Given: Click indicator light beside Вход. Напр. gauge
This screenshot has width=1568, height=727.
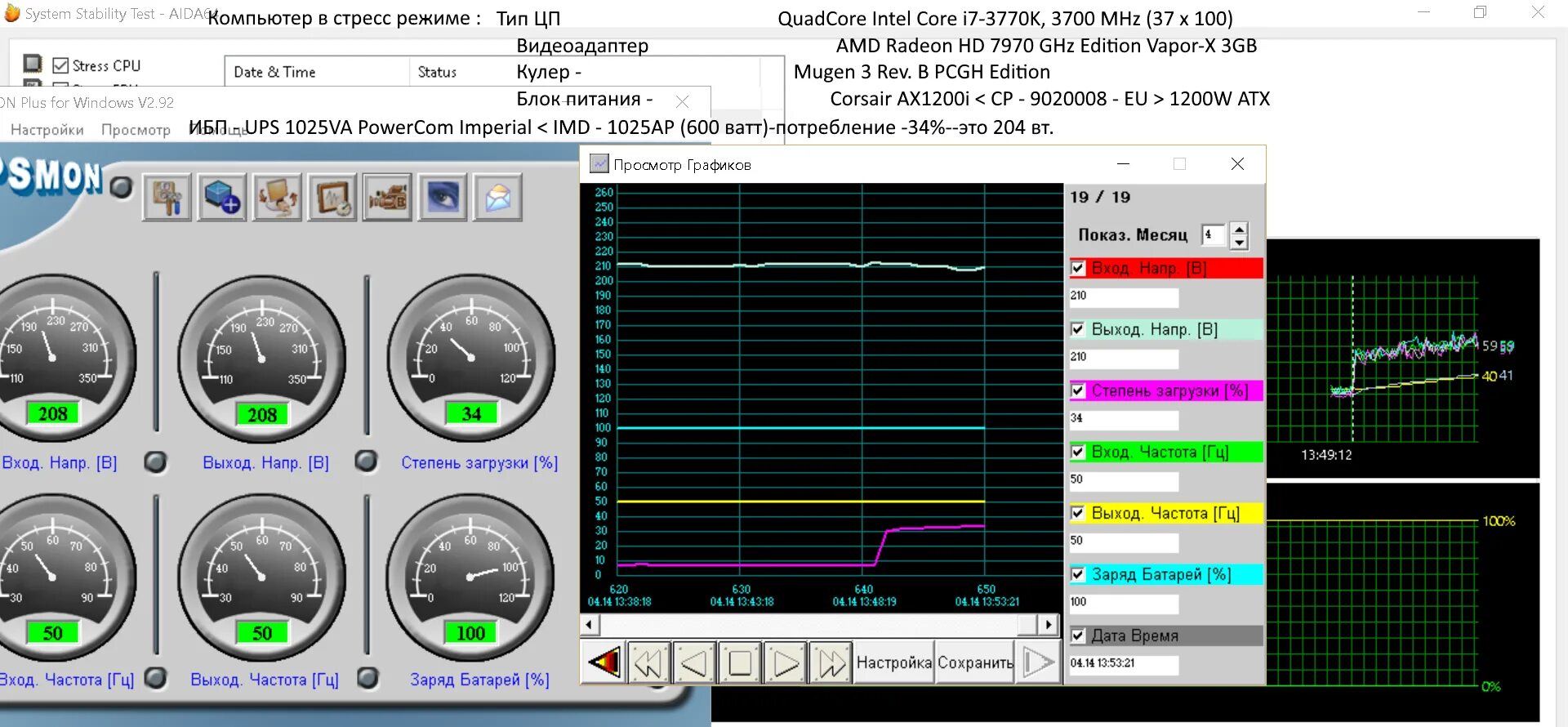Looking at the screenshot, I should 155,462.
